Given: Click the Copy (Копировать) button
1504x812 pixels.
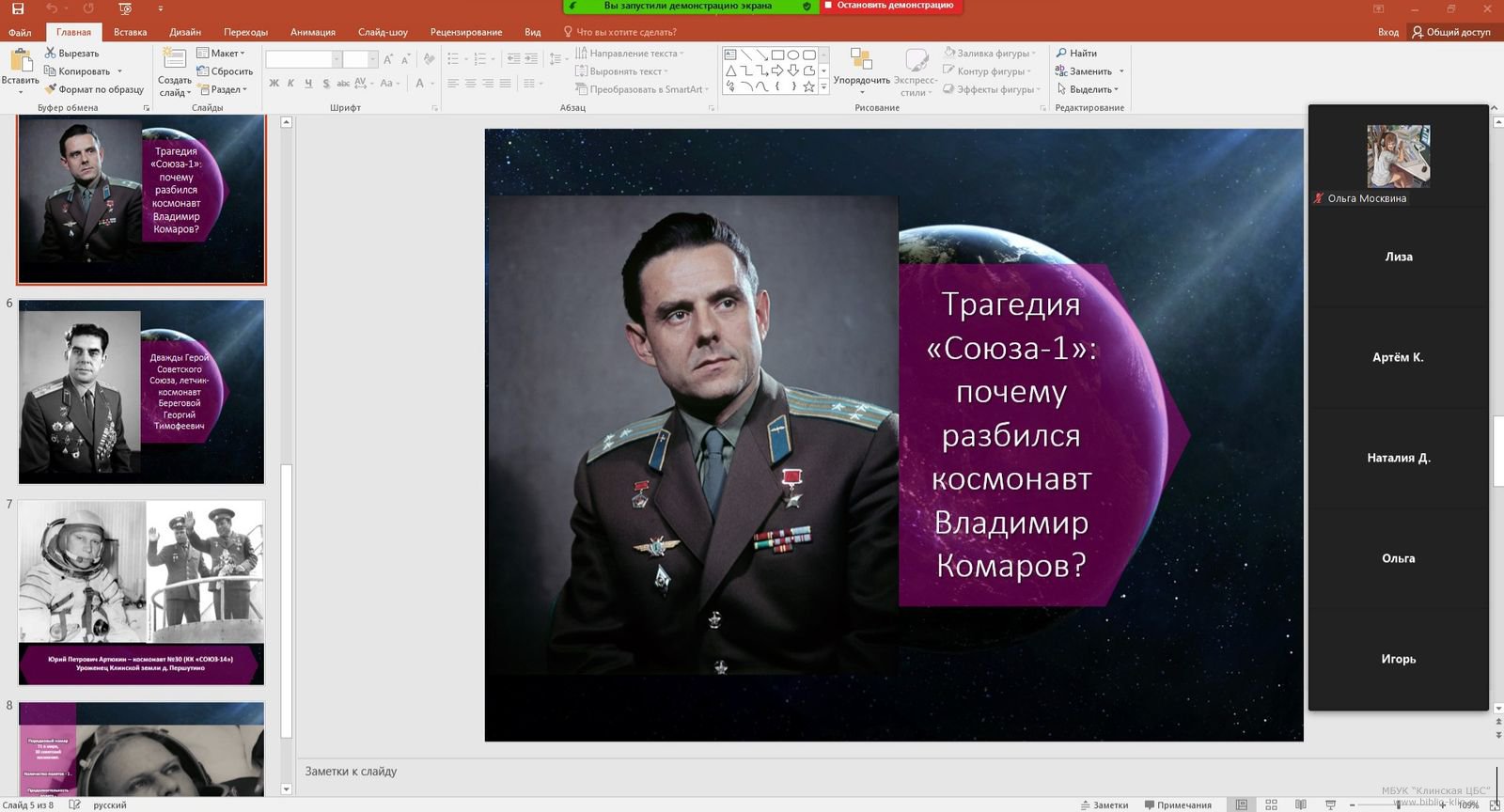Looking at the screenshot, I should [x=78, y=71].
